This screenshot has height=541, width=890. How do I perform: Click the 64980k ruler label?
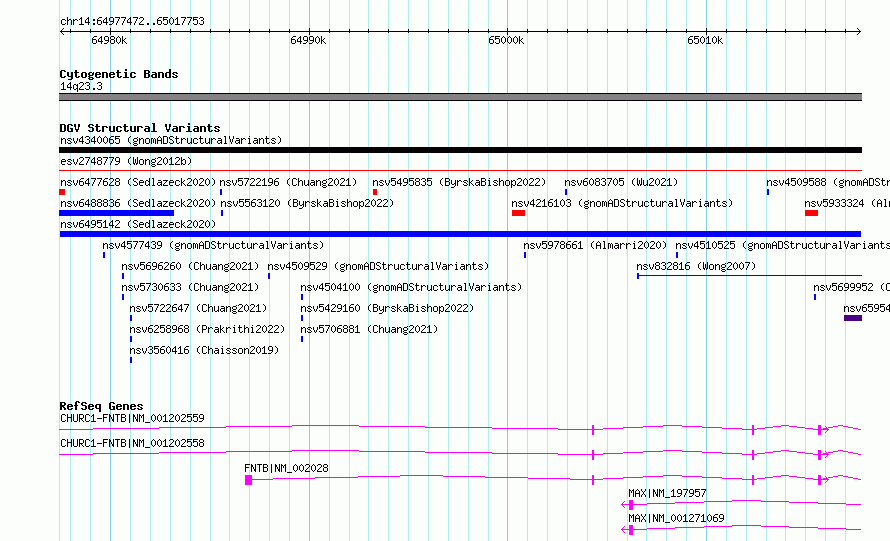109,40
